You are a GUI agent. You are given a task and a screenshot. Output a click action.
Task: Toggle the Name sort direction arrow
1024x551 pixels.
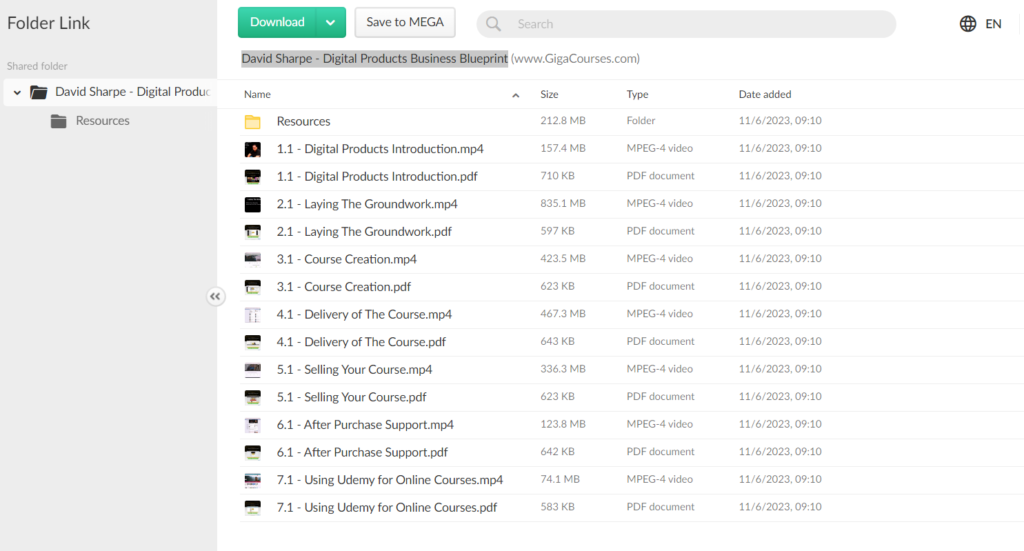coord(515,95)
